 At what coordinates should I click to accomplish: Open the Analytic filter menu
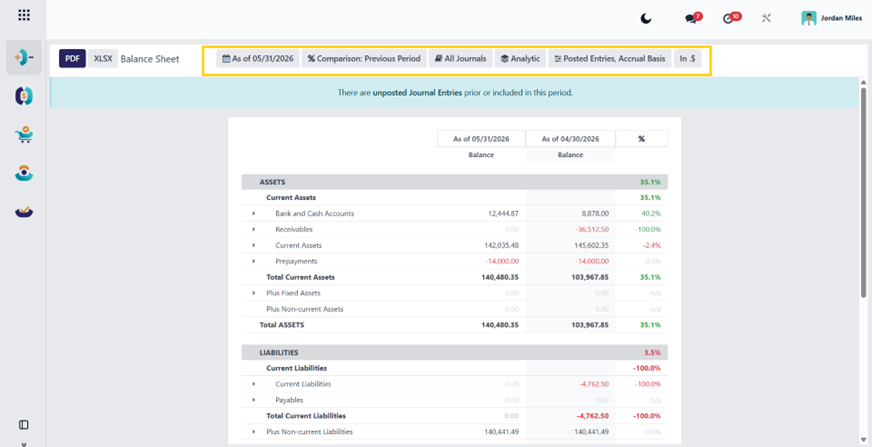[x=521, y=58]
